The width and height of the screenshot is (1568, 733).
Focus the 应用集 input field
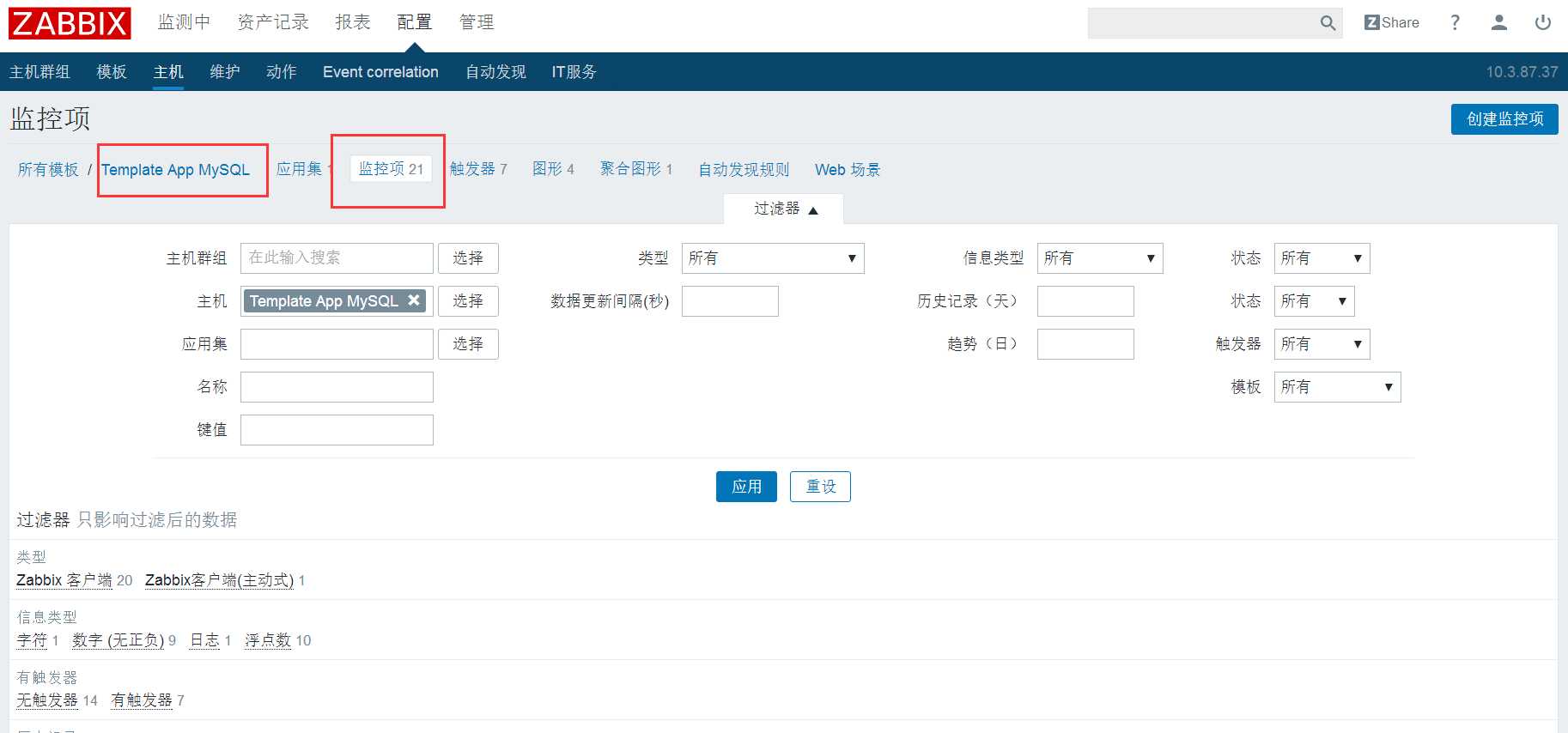point(337,344)
